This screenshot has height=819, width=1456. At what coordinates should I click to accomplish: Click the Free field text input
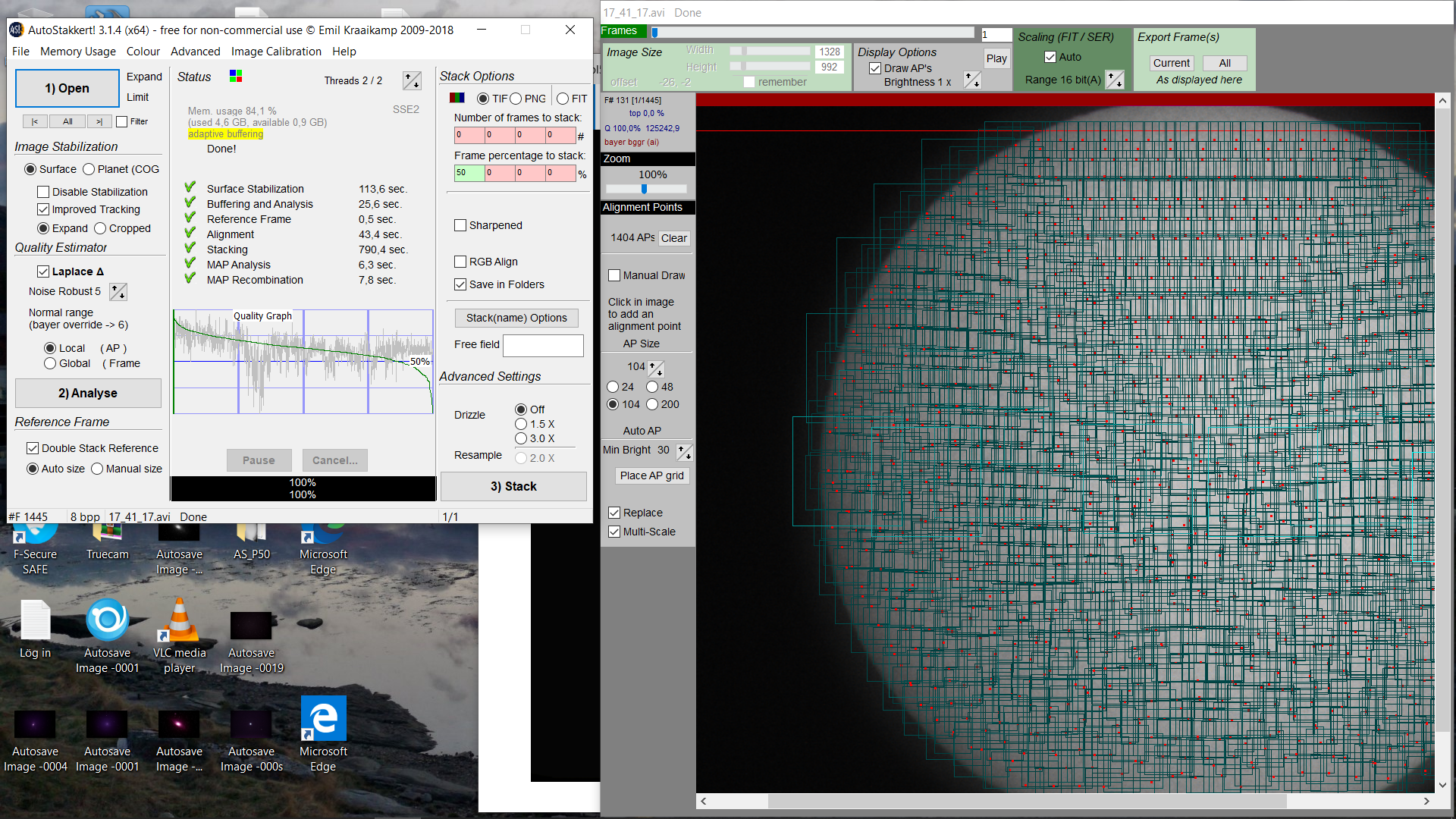pyautogui.click(x=543, y=345)
